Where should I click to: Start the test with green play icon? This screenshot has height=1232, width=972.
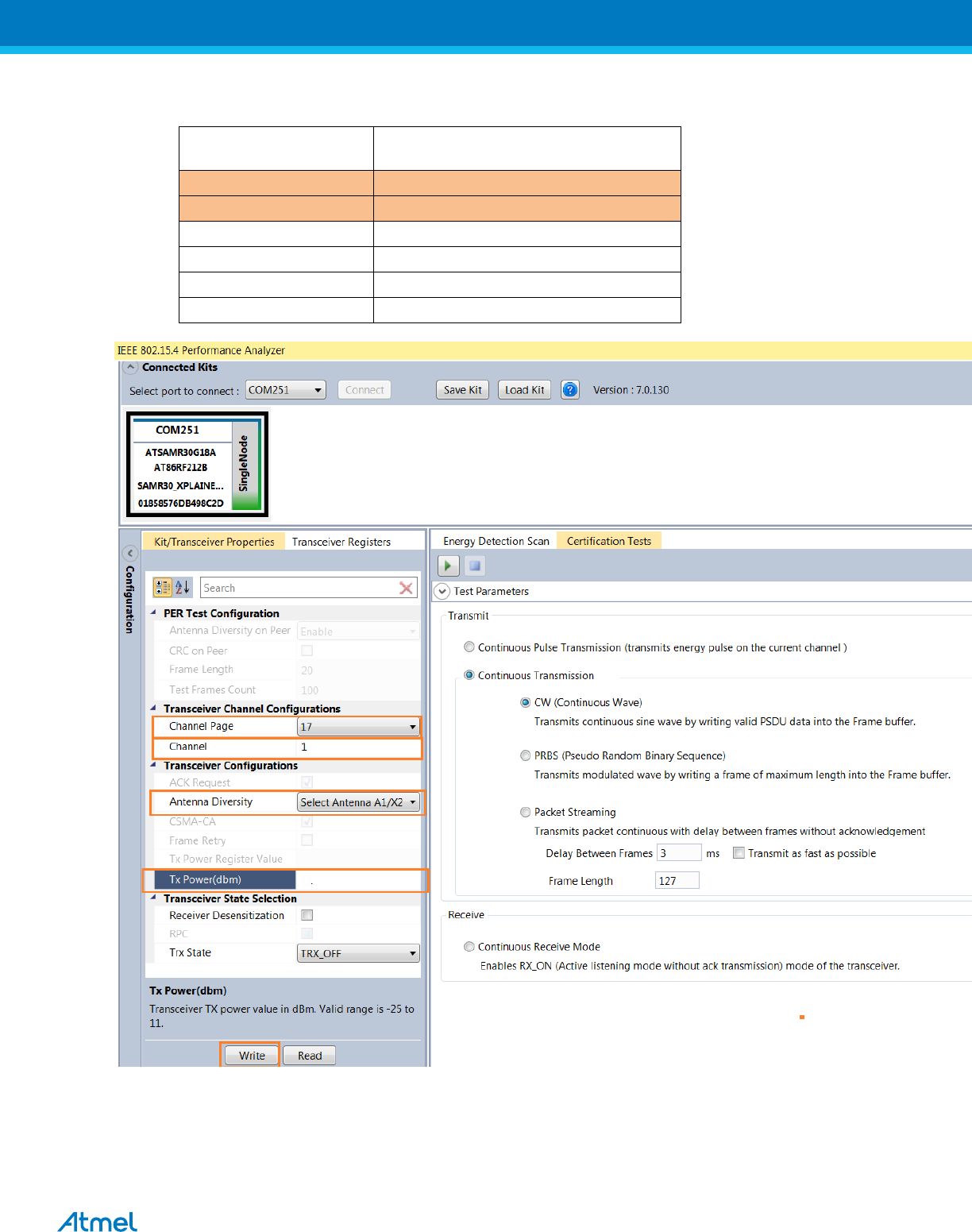click(x=449, y=566)
